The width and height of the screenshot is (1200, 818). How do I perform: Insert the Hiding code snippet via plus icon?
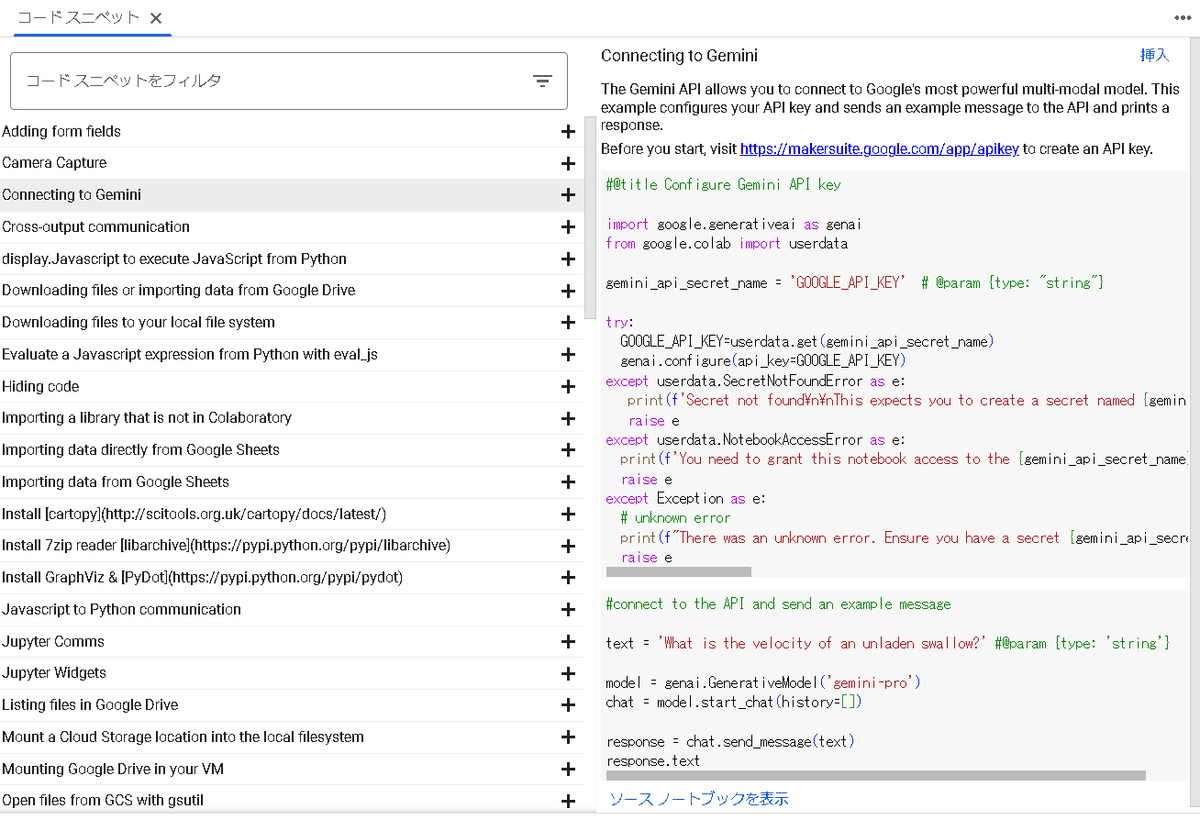(x=568, y=387)
